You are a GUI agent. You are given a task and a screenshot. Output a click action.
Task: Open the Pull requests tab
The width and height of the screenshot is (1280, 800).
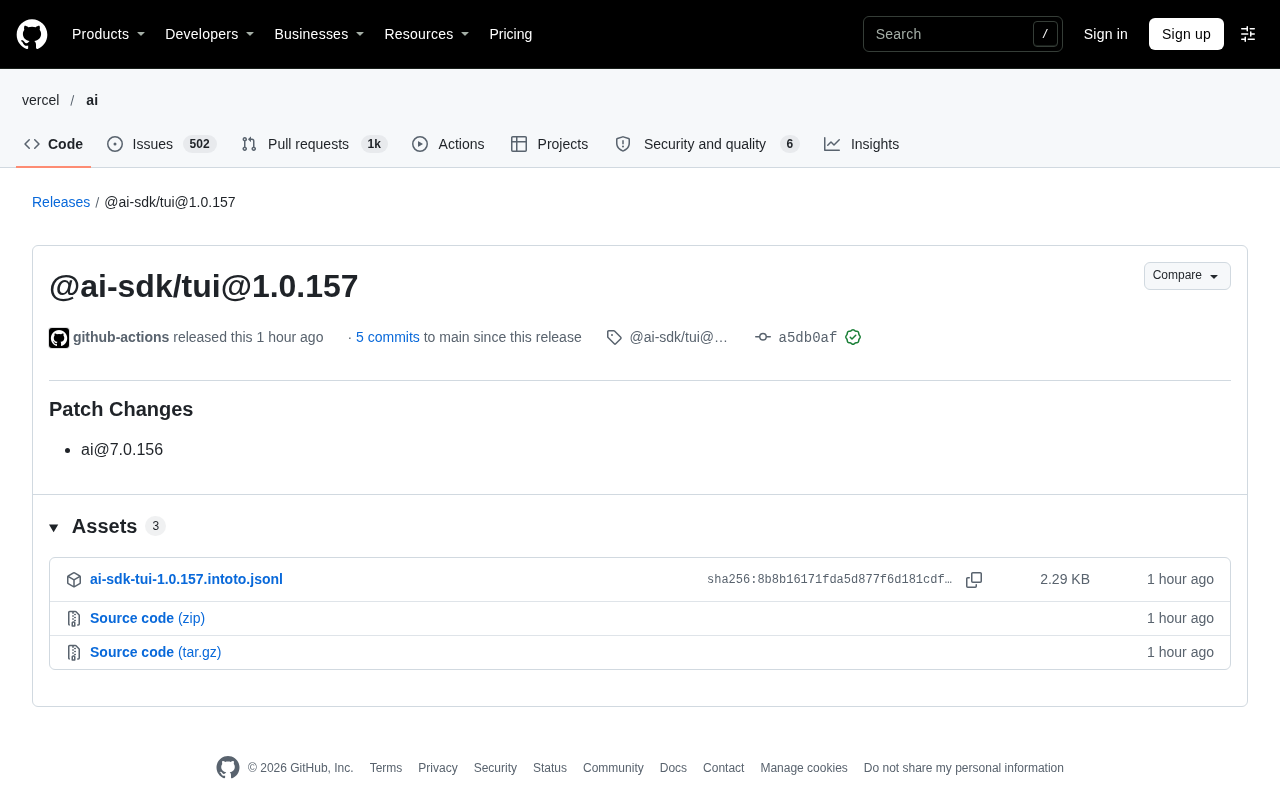[314, 144]
